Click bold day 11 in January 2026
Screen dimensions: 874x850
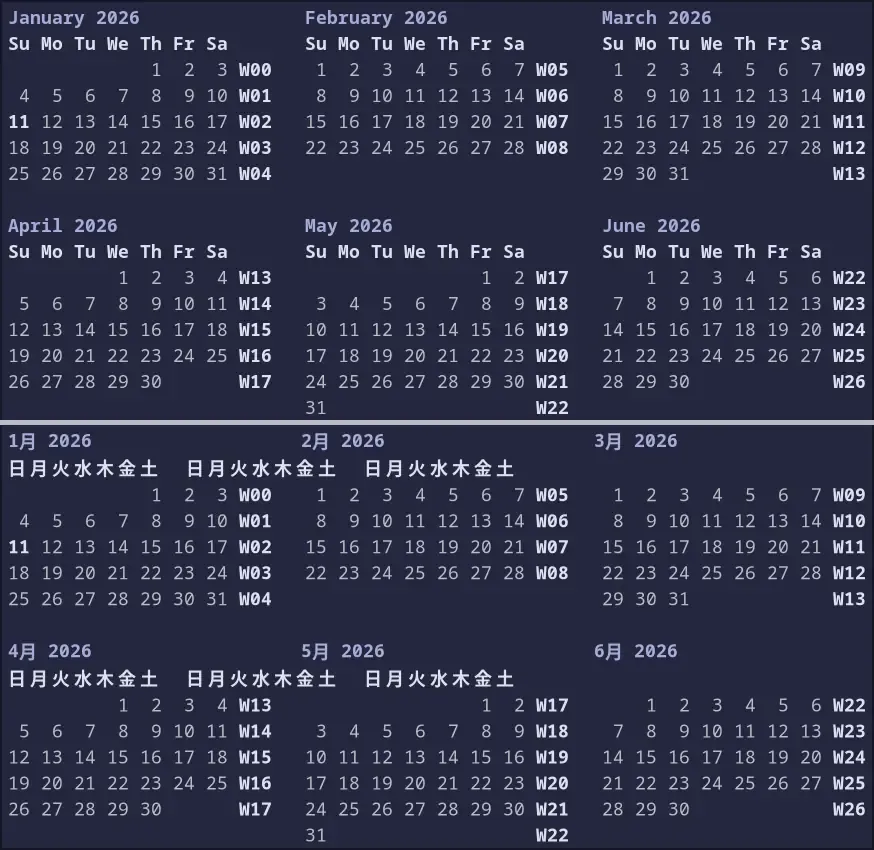coord(19,122)
